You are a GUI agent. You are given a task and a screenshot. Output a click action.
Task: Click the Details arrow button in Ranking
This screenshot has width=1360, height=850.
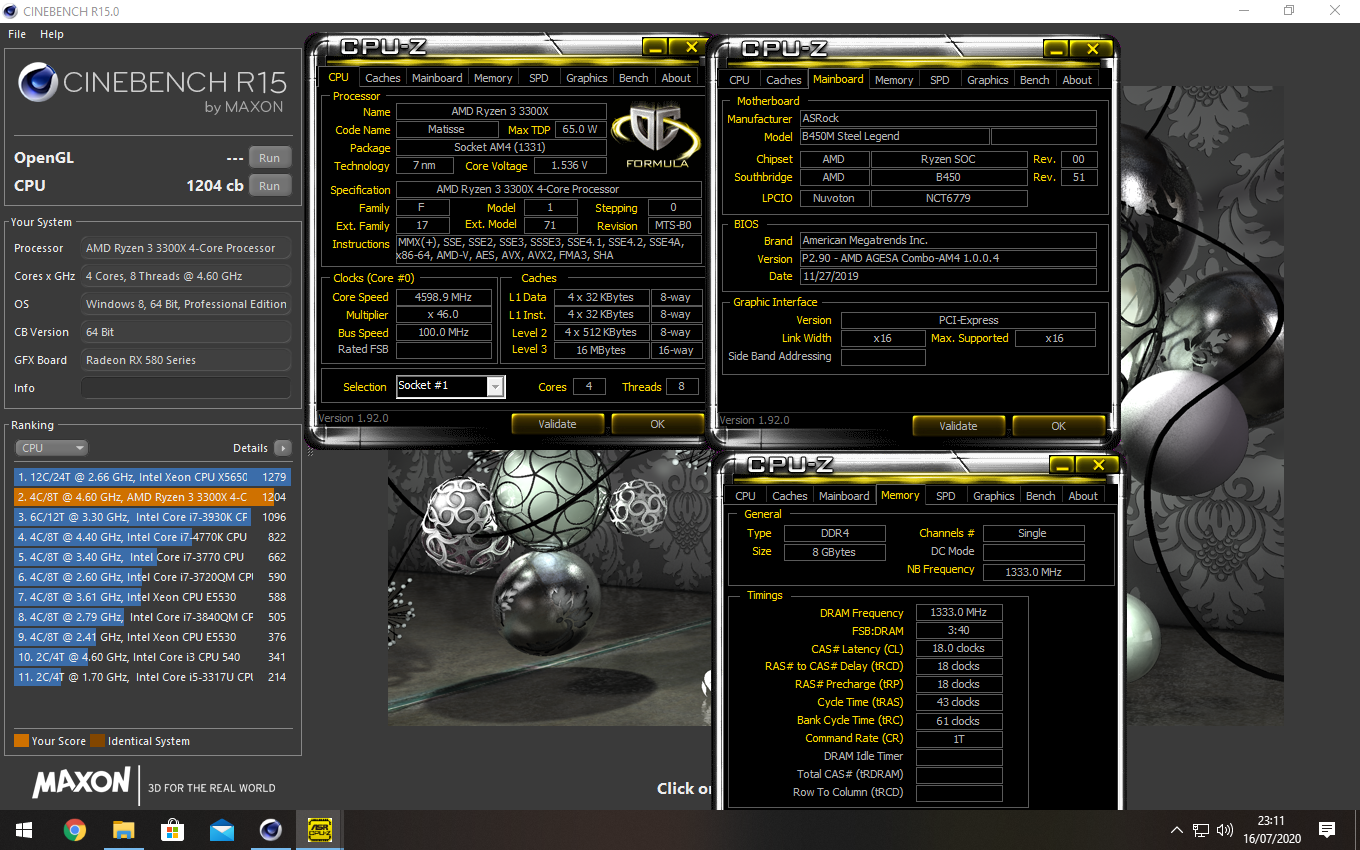[x=283, y=448]
